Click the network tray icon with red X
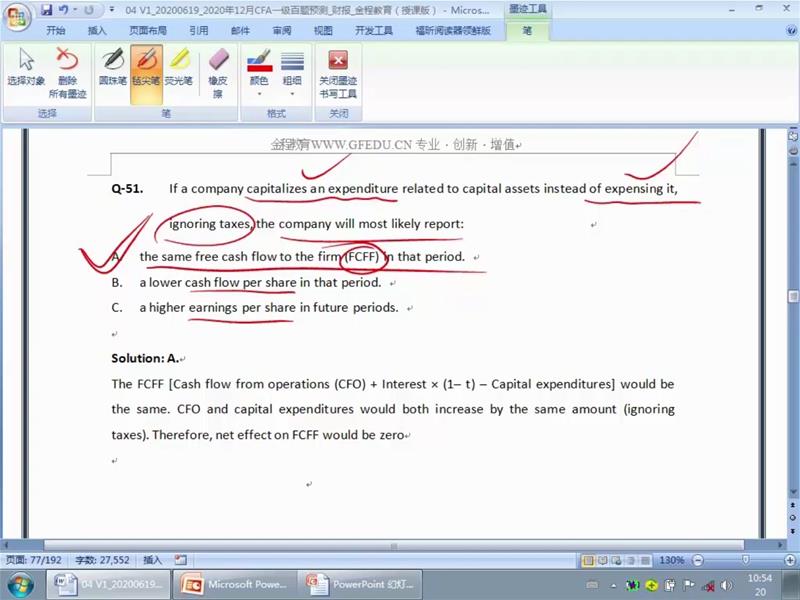The width and height of the screenshot is (800, 600). tap(708, 586)
